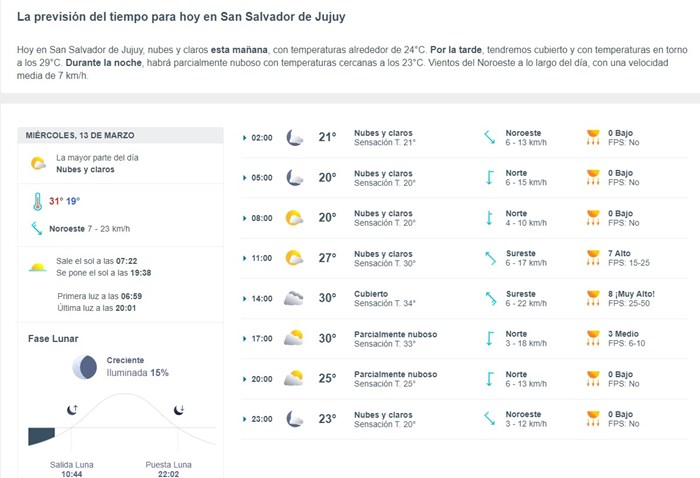Click the moon-and-cloud icon at 05:00
Image resolution: width=700 pixels, height=478 pixels.
coord(294,178)
